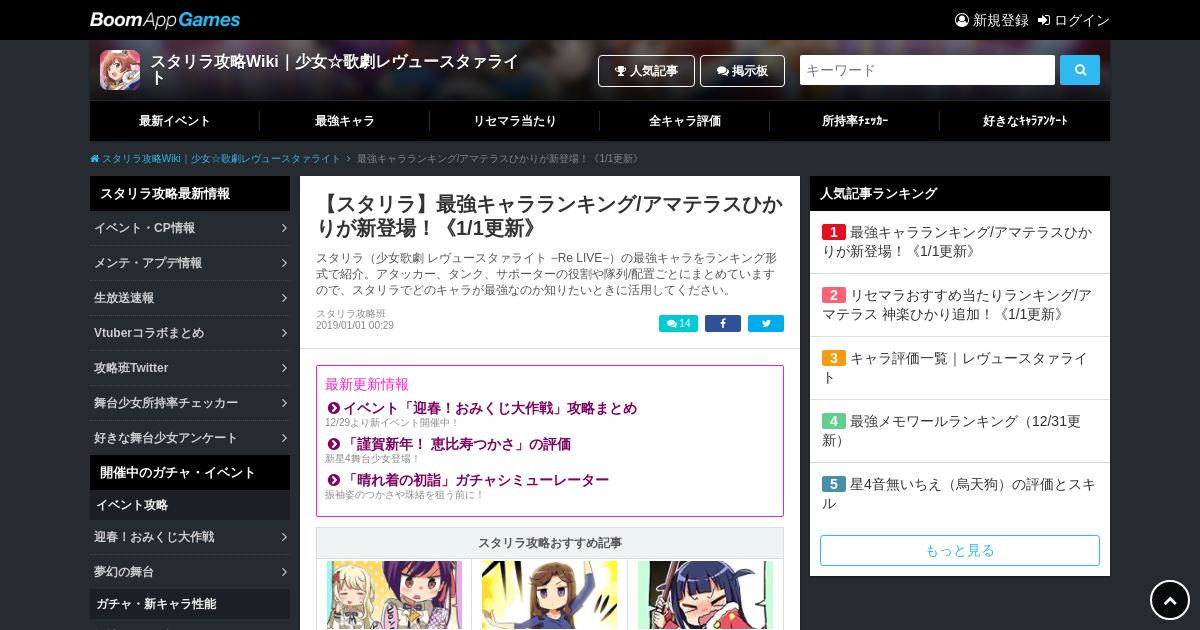Image resolution: width=1200 pixels, height=630 pixels.
Task: Click ログイン link
Action: click(x=1082, y=20)
